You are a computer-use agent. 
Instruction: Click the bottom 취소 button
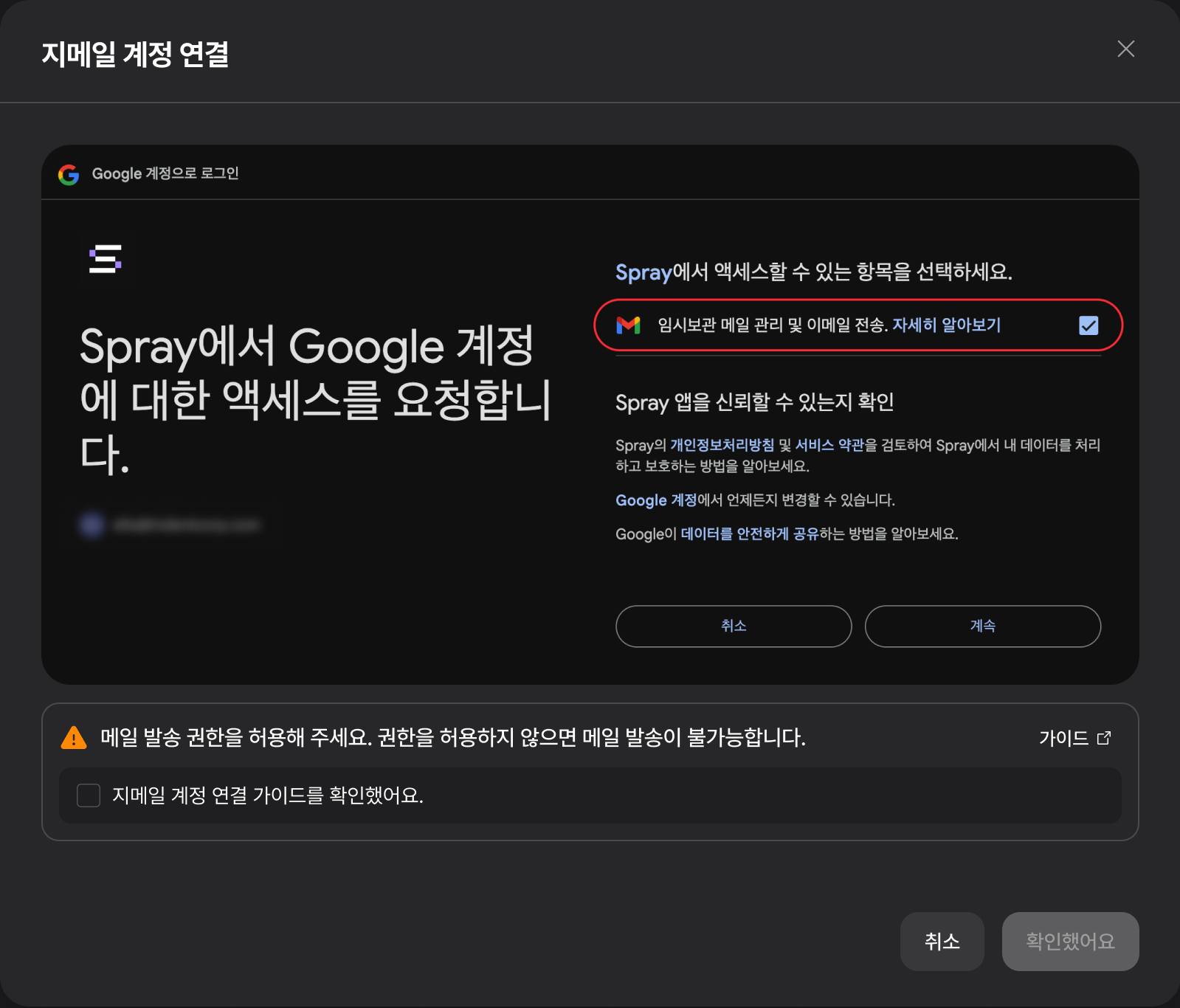click(942, 942)
